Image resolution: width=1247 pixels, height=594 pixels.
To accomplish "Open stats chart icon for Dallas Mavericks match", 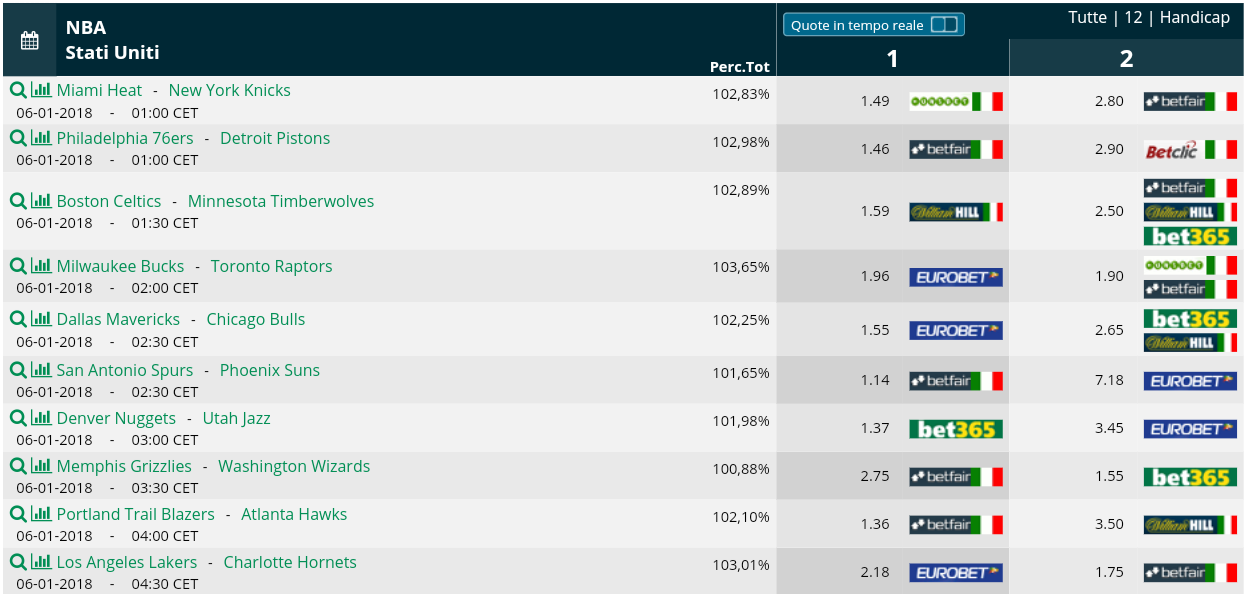I will pyautogui.click(x=41, y=318).
